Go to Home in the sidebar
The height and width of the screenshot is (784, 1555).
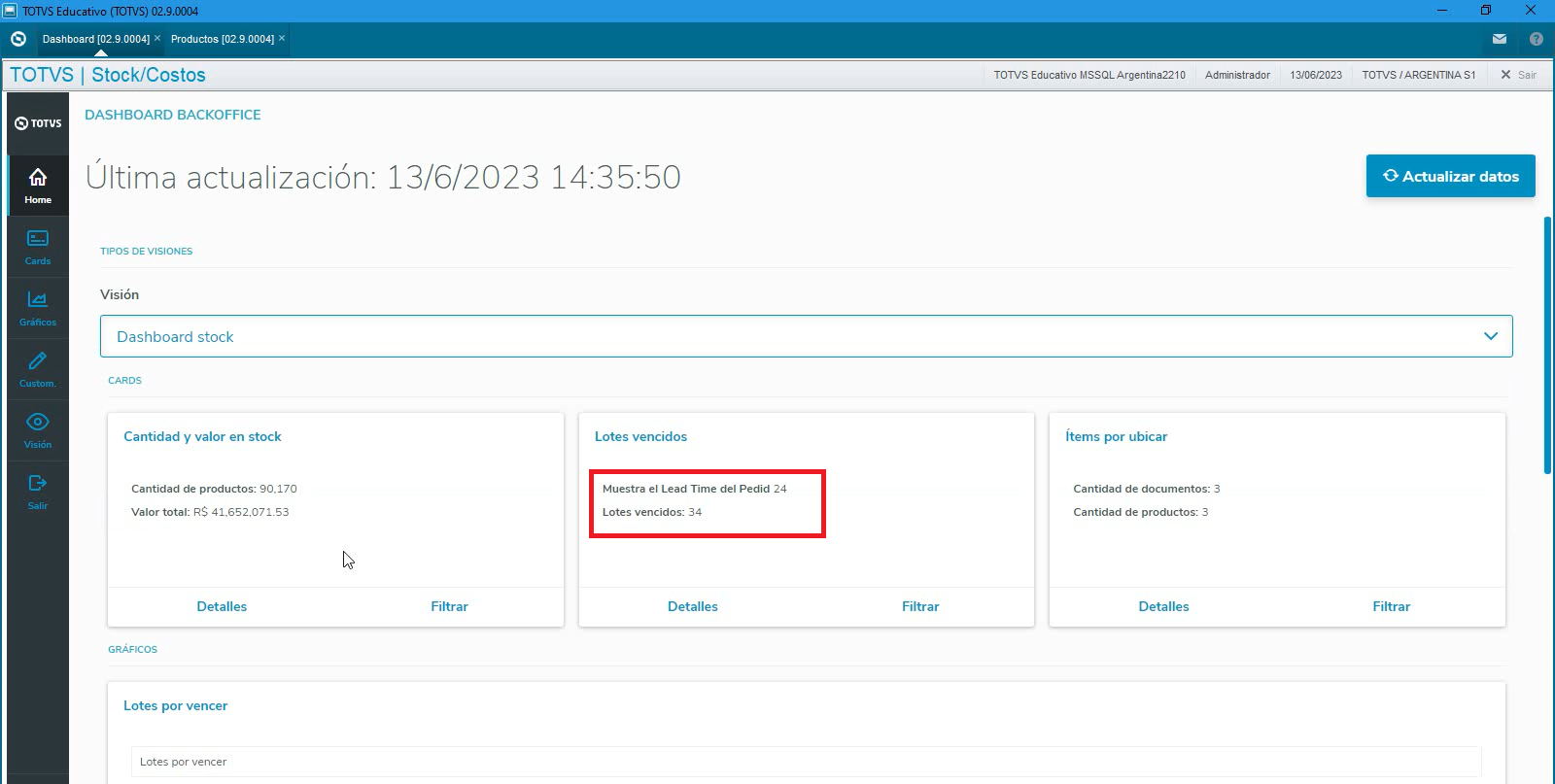coord(38,185)
